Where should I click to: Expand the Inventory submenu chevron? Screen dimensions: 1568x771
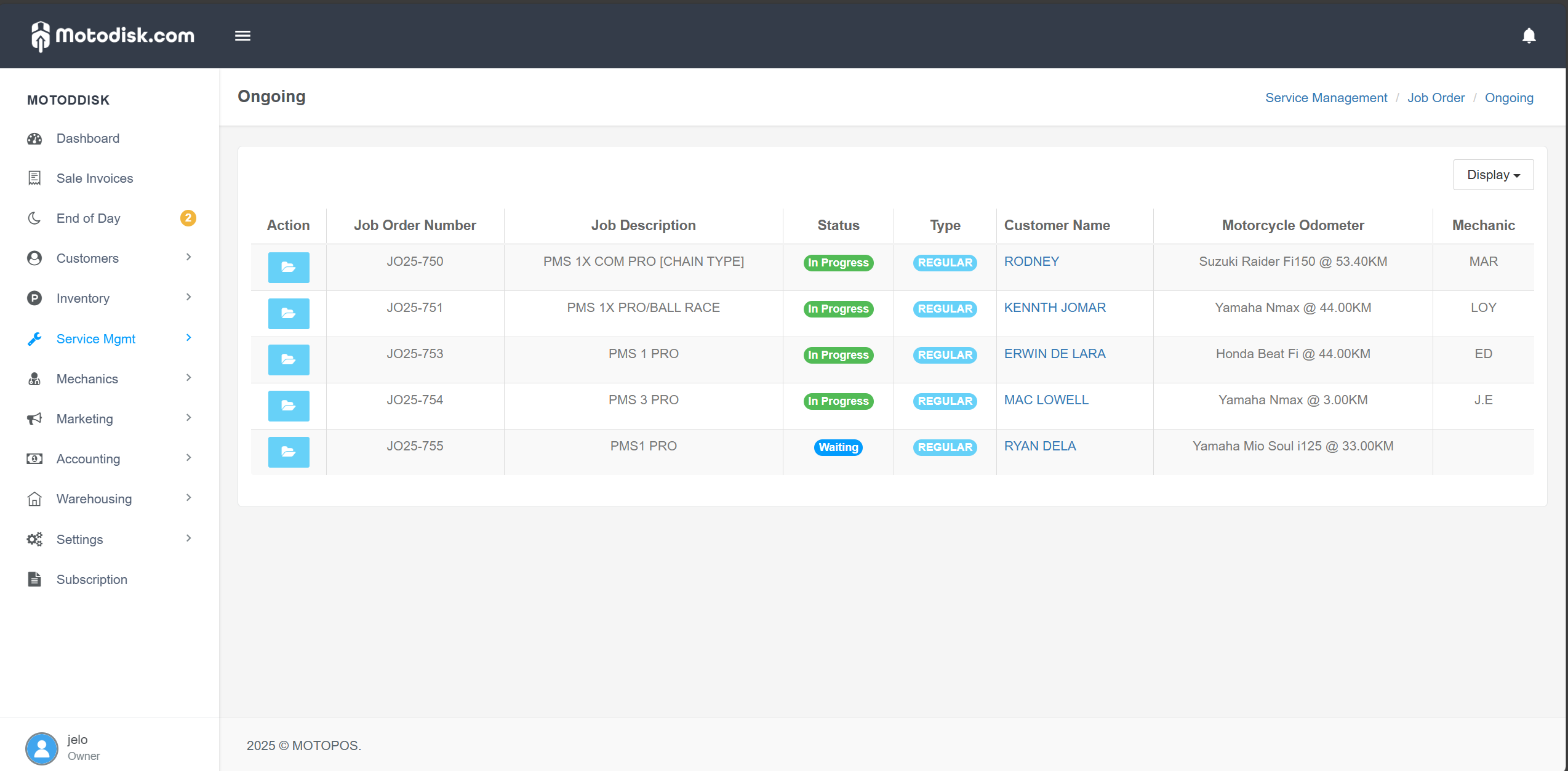coord(188,297)
